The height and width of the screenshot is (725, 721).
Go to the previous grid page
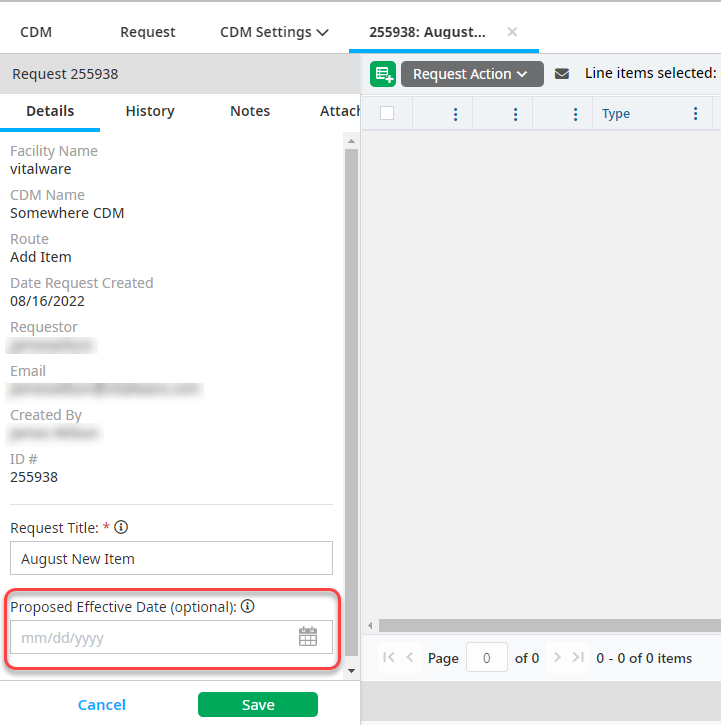pyautogui.click(x=410, y=657)
